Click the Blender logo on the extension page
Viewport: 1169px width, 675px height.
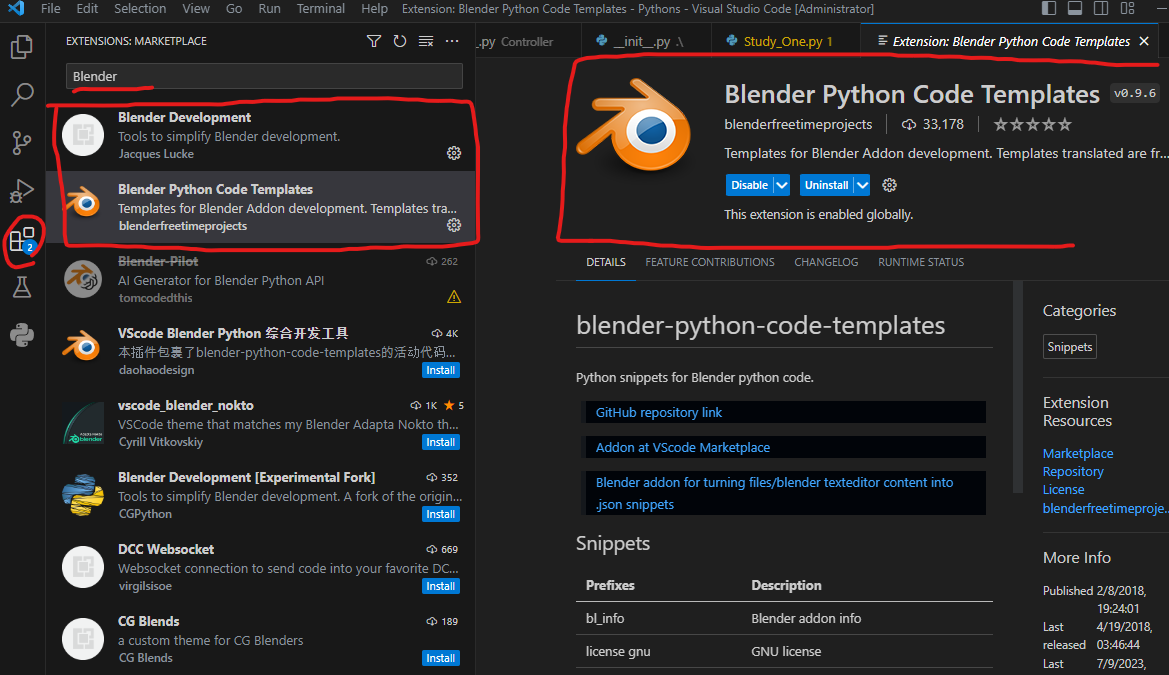(634, 125)
